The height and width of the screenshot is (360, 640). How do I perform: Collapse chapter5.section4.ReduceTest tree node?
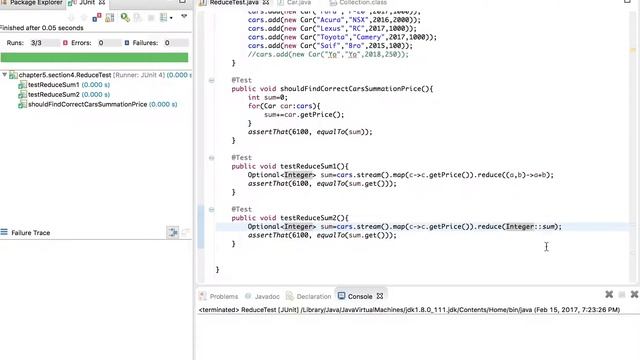click(4, 75)
